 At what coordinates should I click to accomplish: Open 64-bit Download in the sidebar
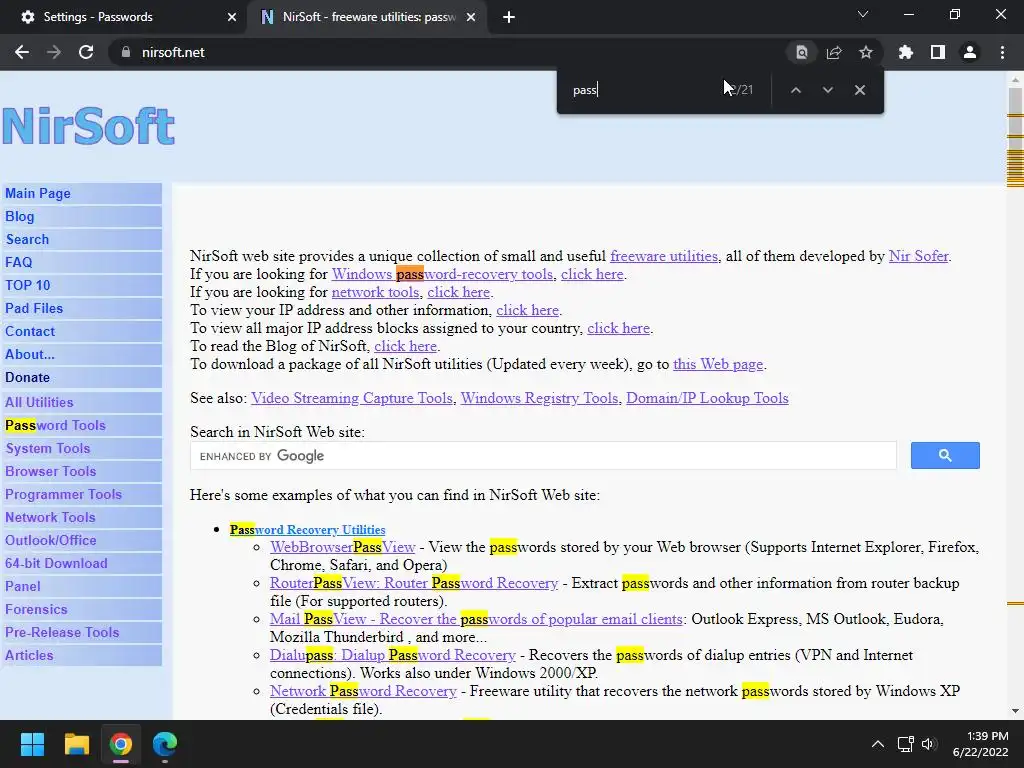tap(82, 563)
